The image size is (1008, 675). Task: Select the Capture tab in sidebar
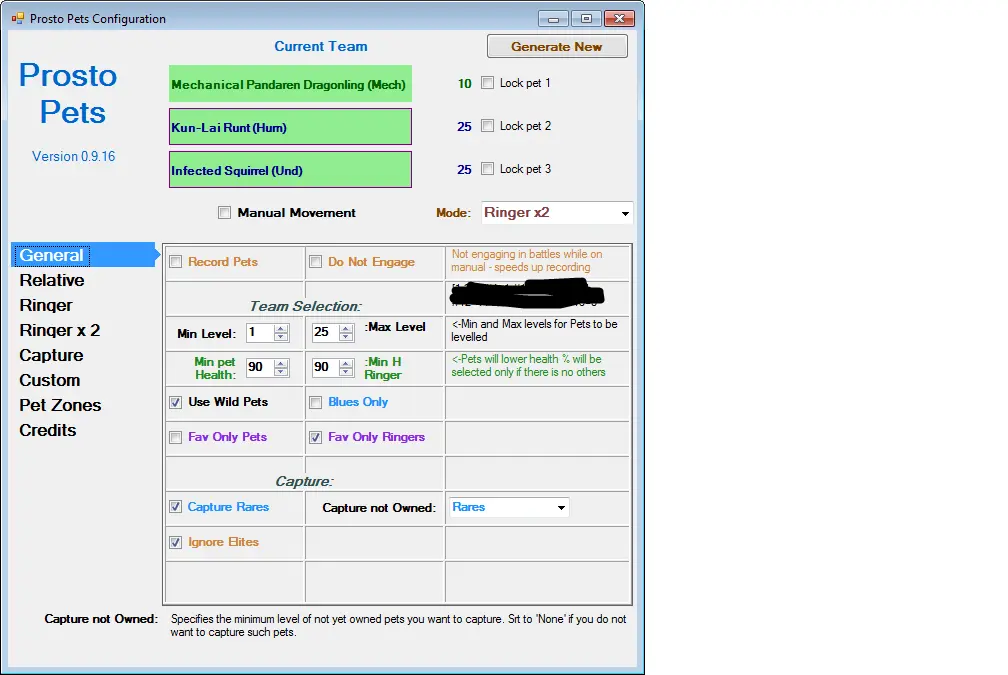point(51,355)
